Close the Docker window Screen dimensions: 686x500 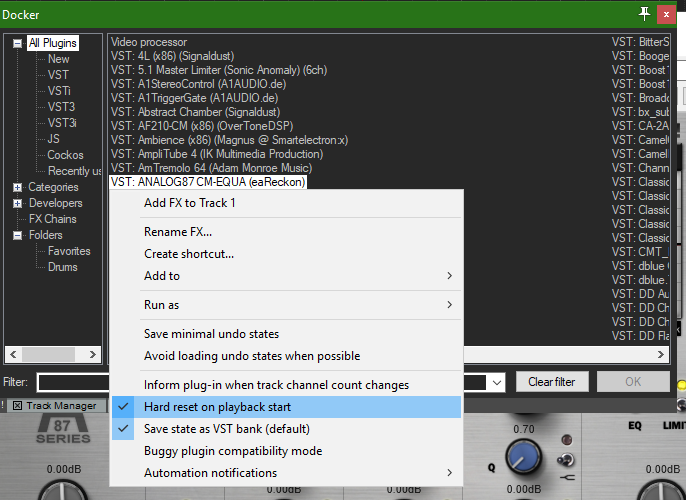coord(666,14)
